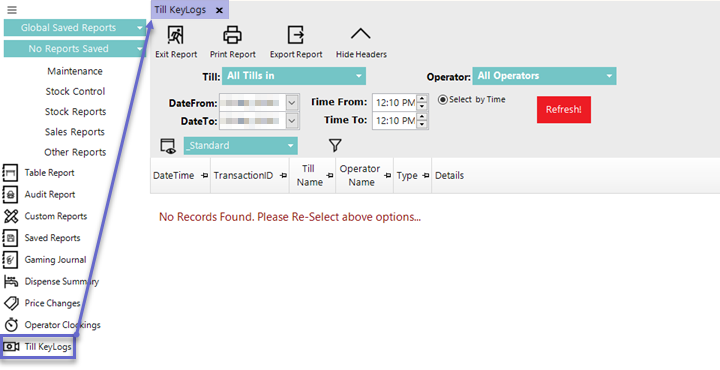Toggle Select by Time radio button

[443, 99]
